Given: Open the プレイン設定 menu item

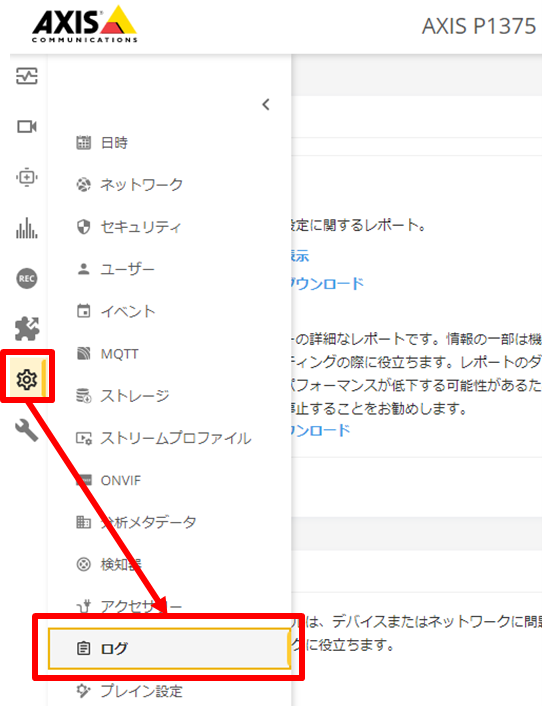Looking at the screenshot, I should coord(169,691).
